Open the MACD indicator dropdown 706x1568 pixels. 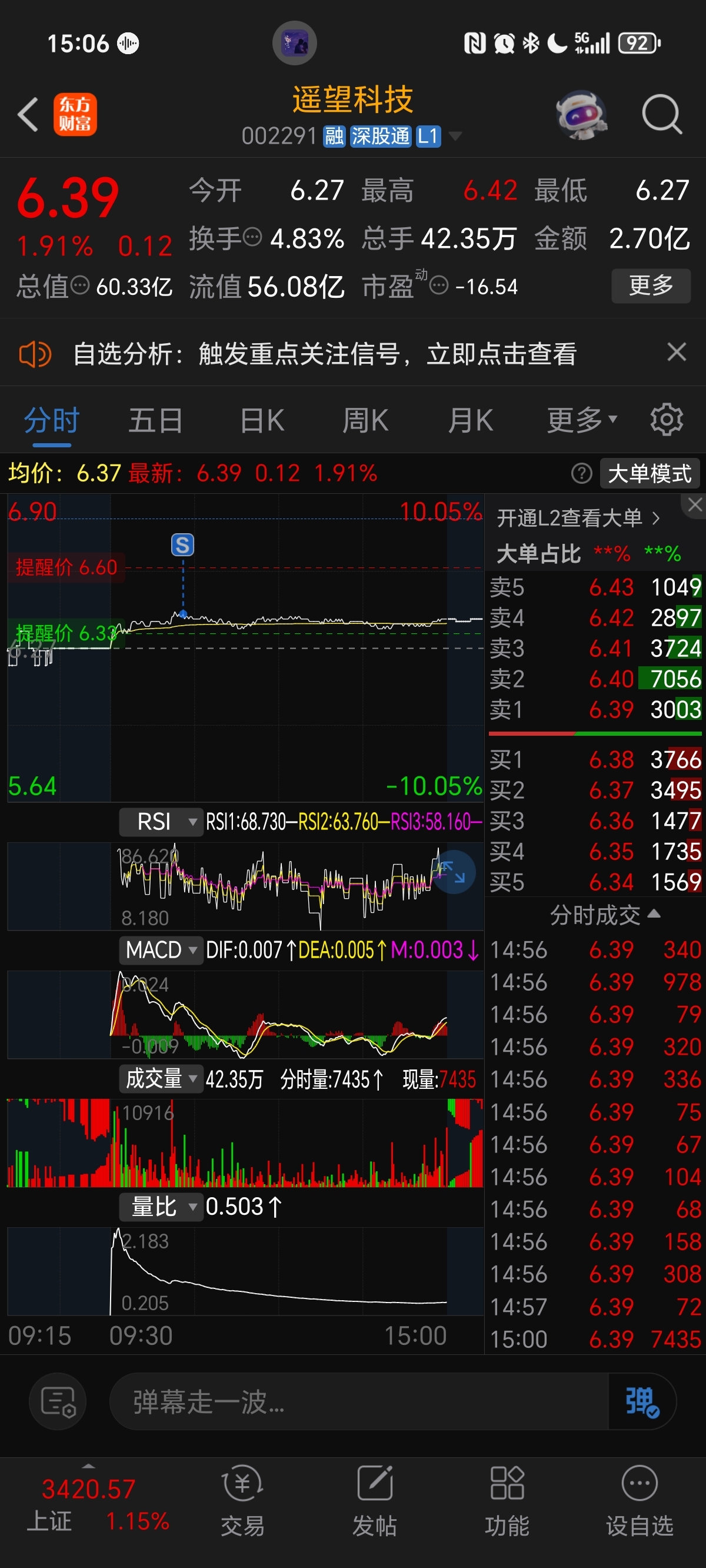(161, 950)
